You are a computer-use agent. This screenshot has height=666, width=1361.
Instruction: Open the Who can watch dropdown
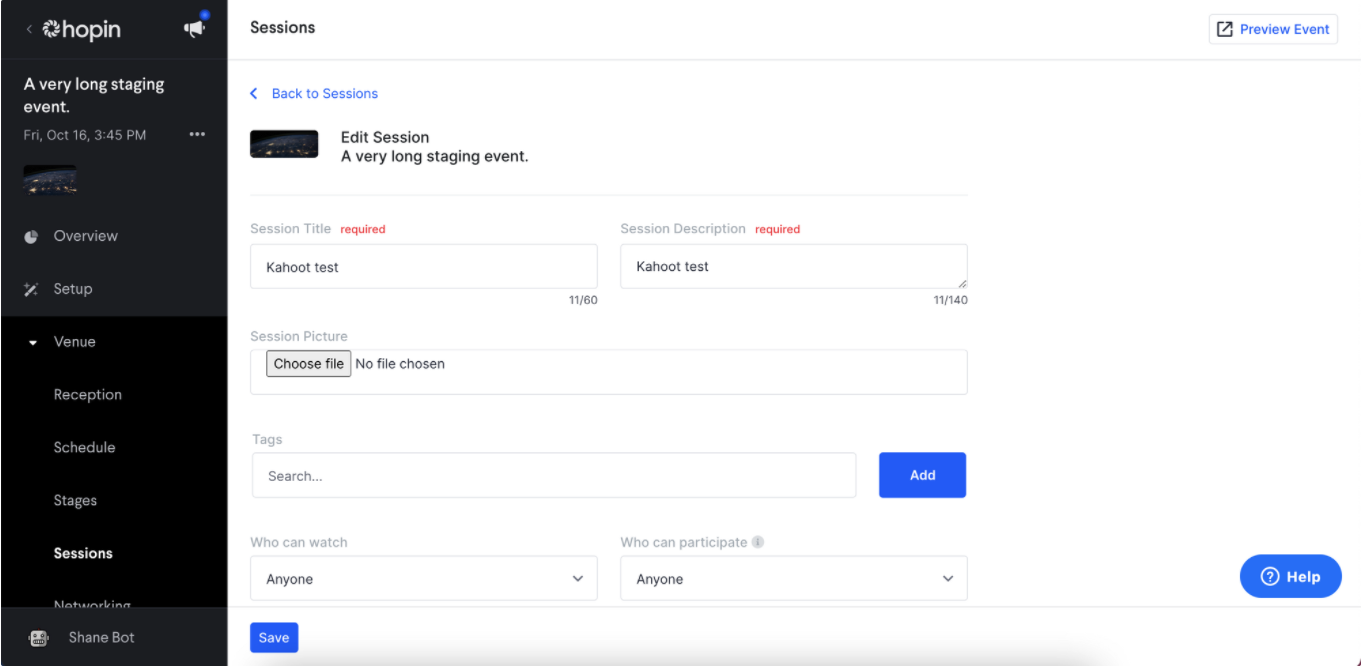point(423,579)
